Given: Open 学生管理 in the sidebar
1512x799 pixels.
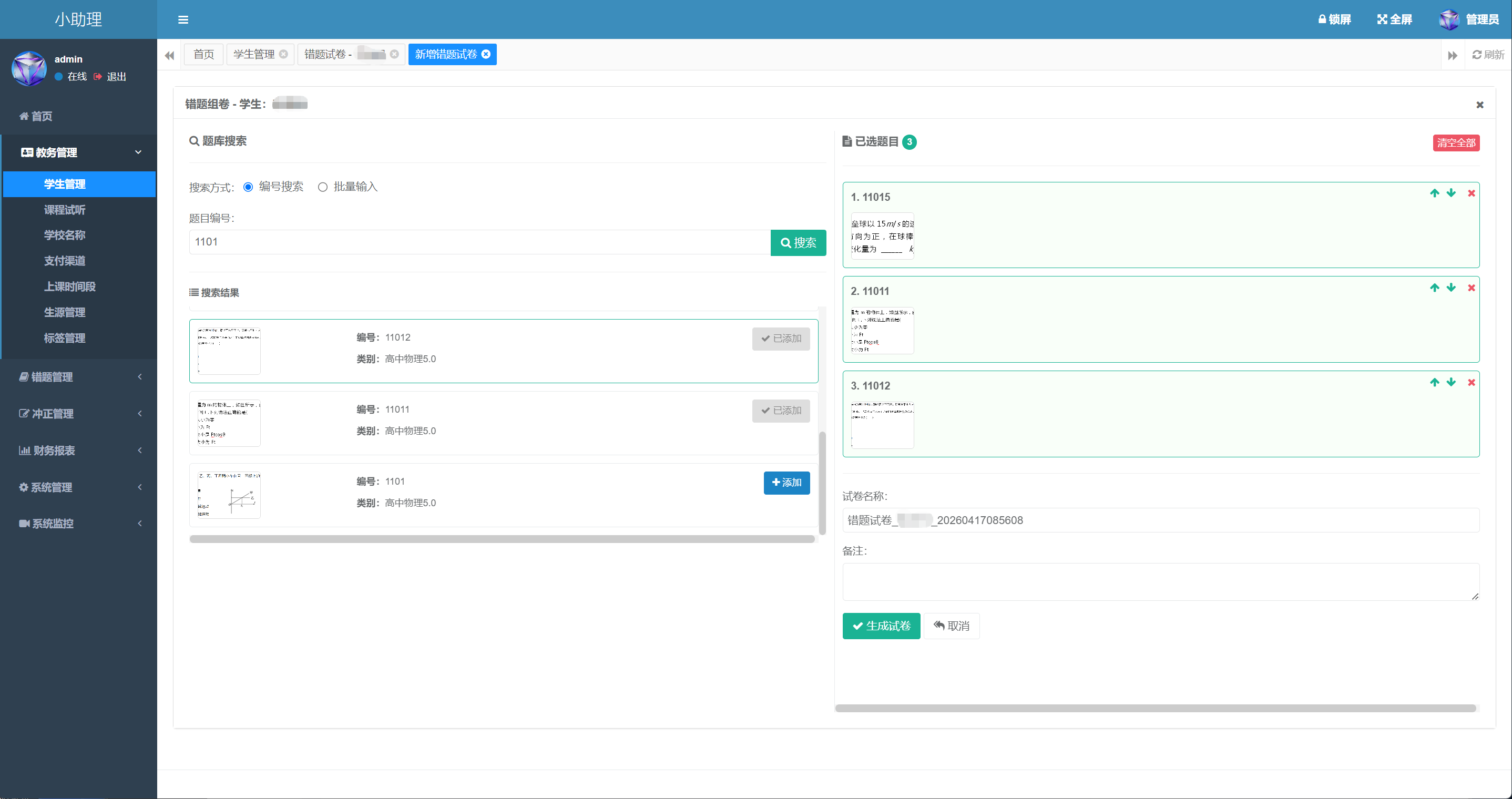Looking at the screenshot, I should coord(79,185).
